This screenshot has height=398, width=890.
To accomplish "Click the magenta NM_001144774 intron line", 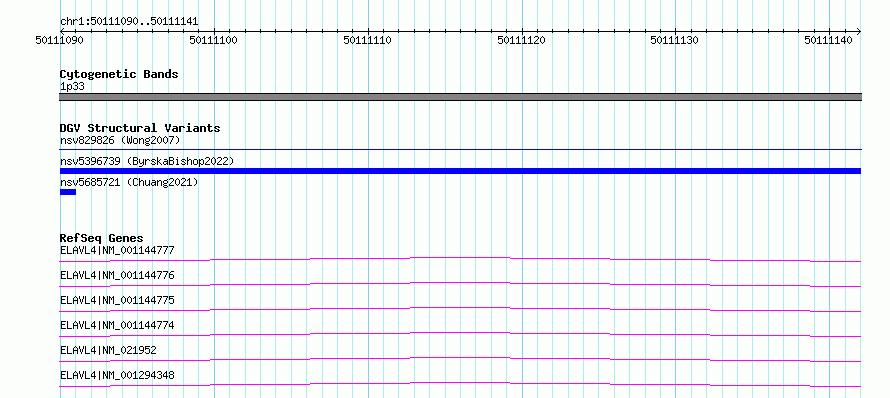I will pos(460,334).
